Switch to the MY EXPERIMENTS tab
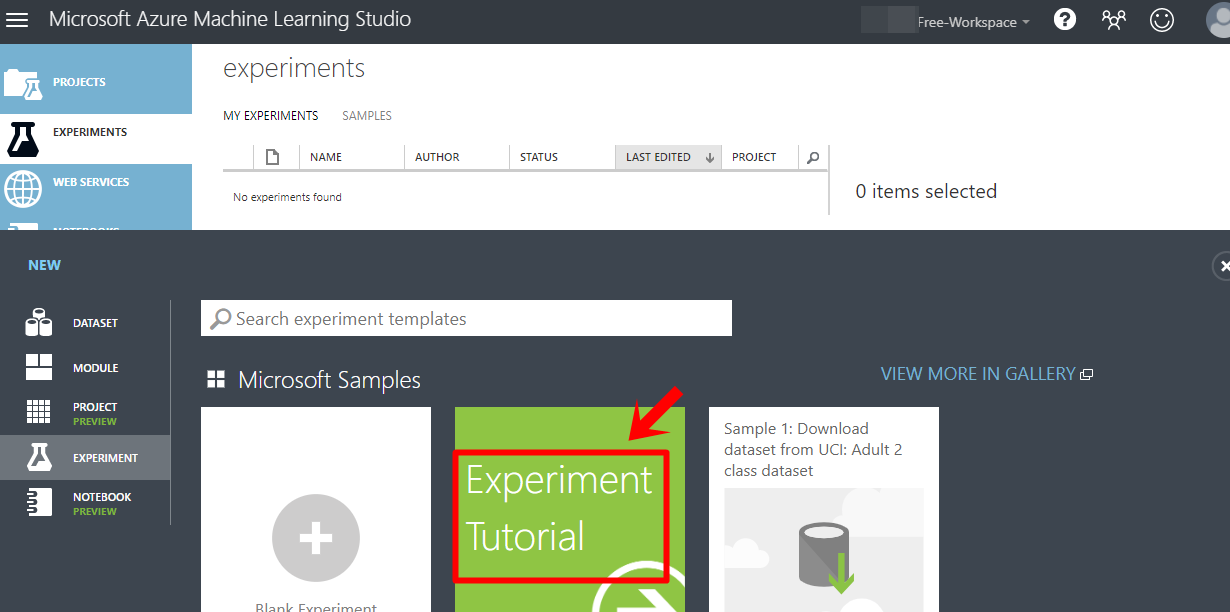Viewport: 1230px width, 612px height. [x=270, y=116]
